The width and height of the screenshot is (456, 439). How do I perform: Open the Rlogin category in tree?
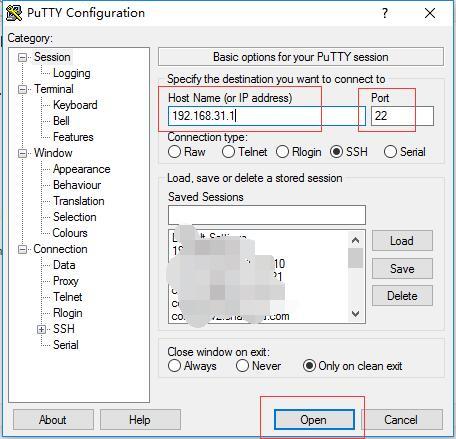pos(68,313)
